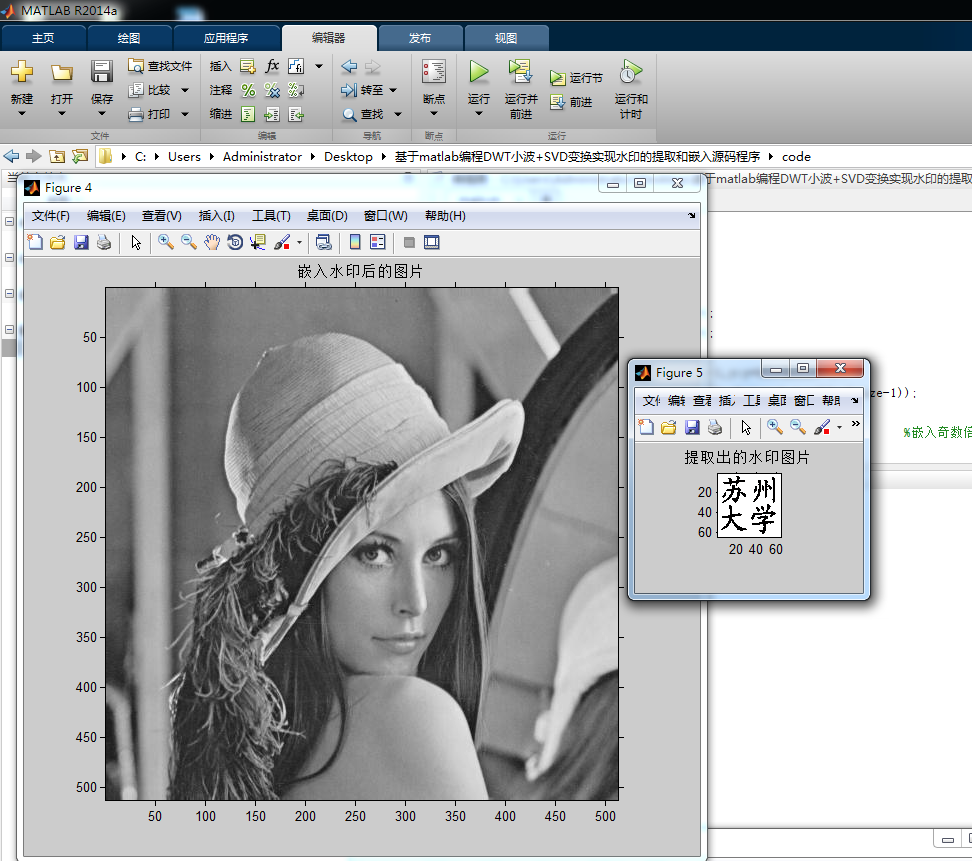Image resolution: width=972 pixels, height=861 pixels.
Task: Click the 新建 (New) plus icon
Action: (x=22, y=72)
